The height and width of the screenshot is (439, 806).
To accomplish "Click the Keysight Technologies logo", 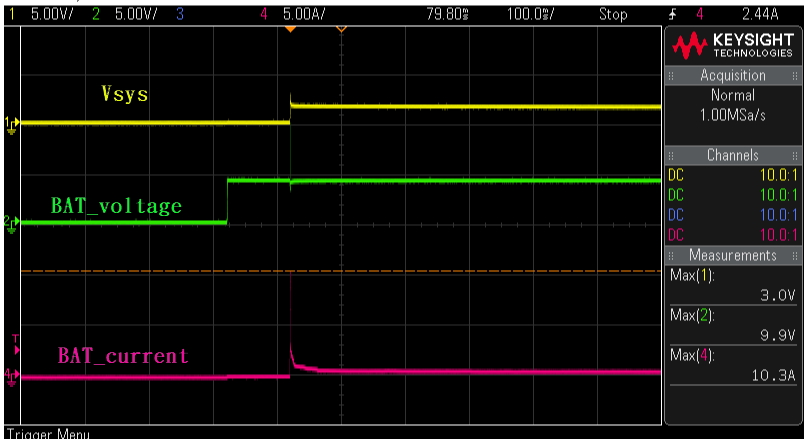I will 733,45.
